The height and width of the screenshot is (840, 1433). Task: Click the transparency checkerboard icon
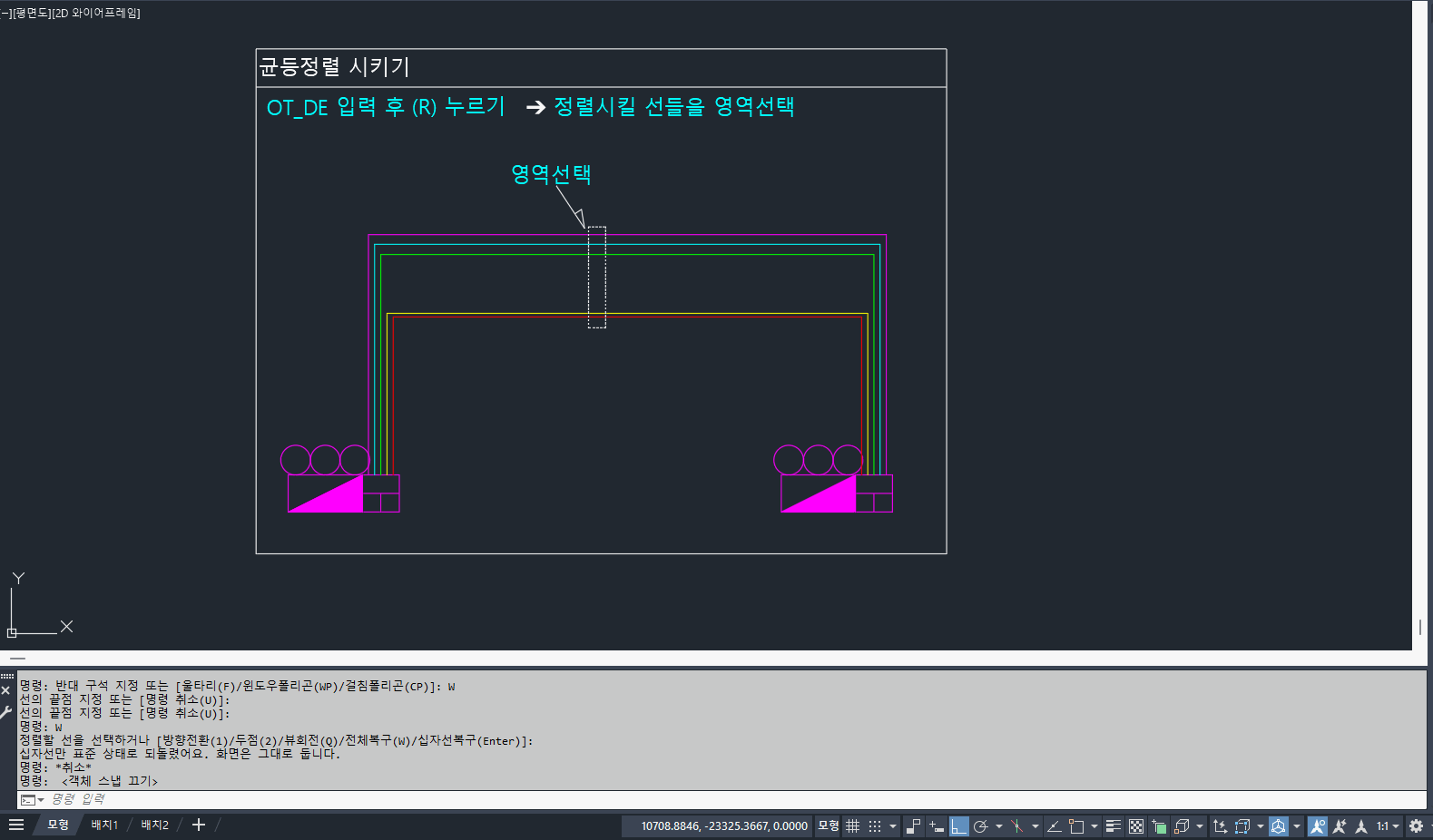click(1136, 826)
